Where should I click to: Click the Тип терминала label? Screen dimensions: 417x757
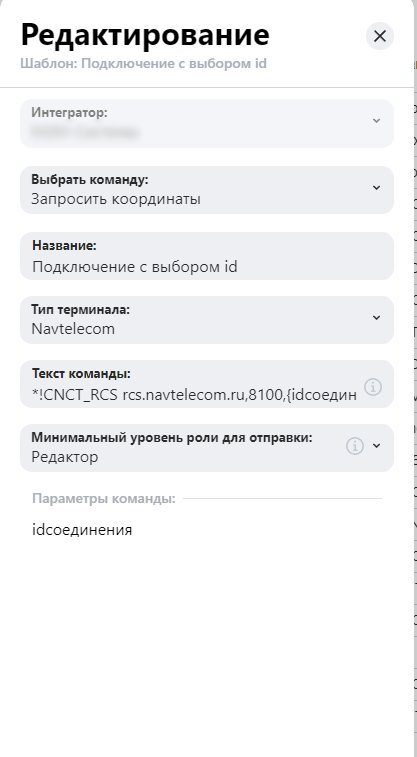(x=81, y=309)
